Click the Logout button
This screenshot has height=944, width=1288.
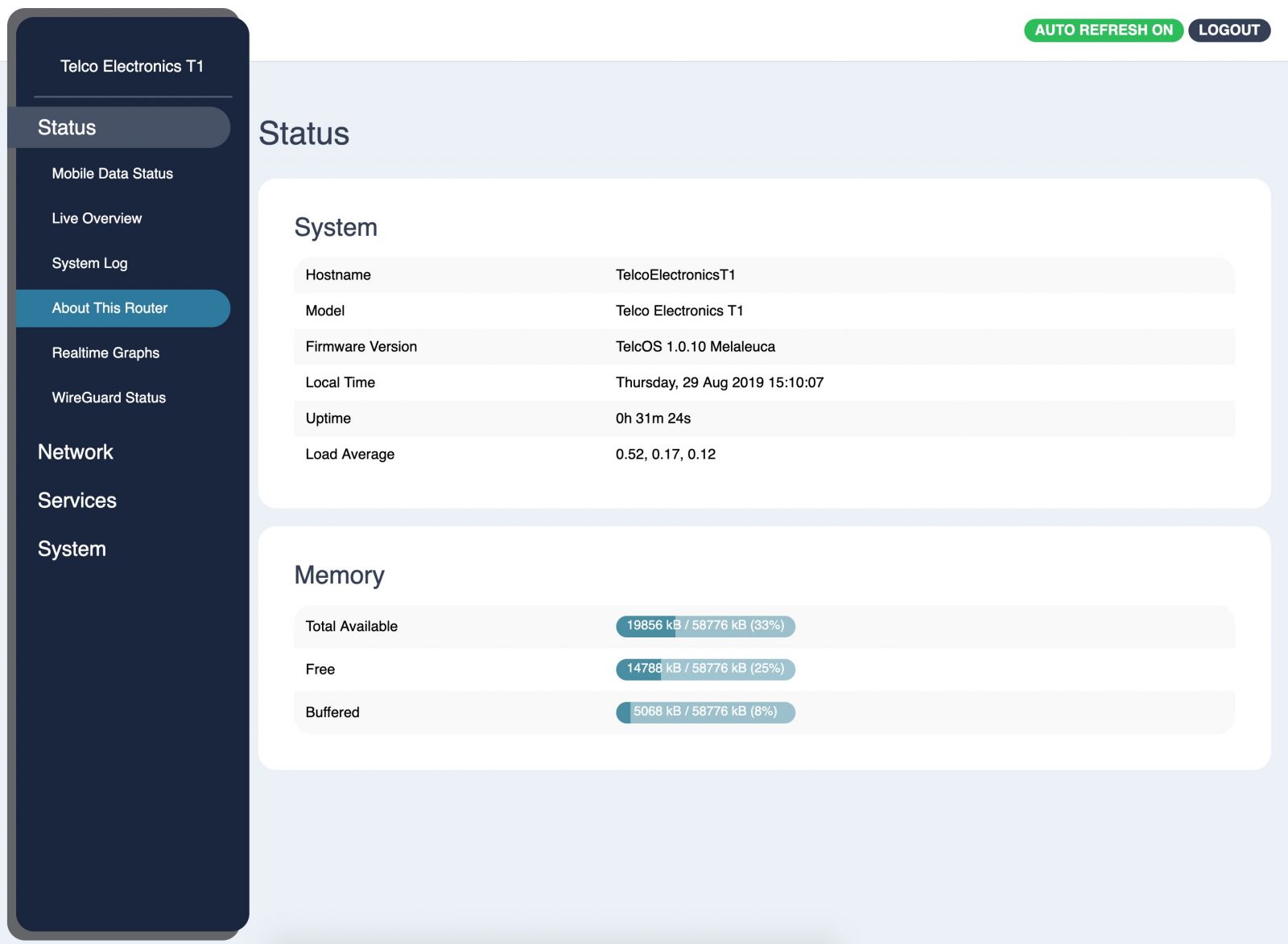pyautogui.click(x=1228, y=31)
